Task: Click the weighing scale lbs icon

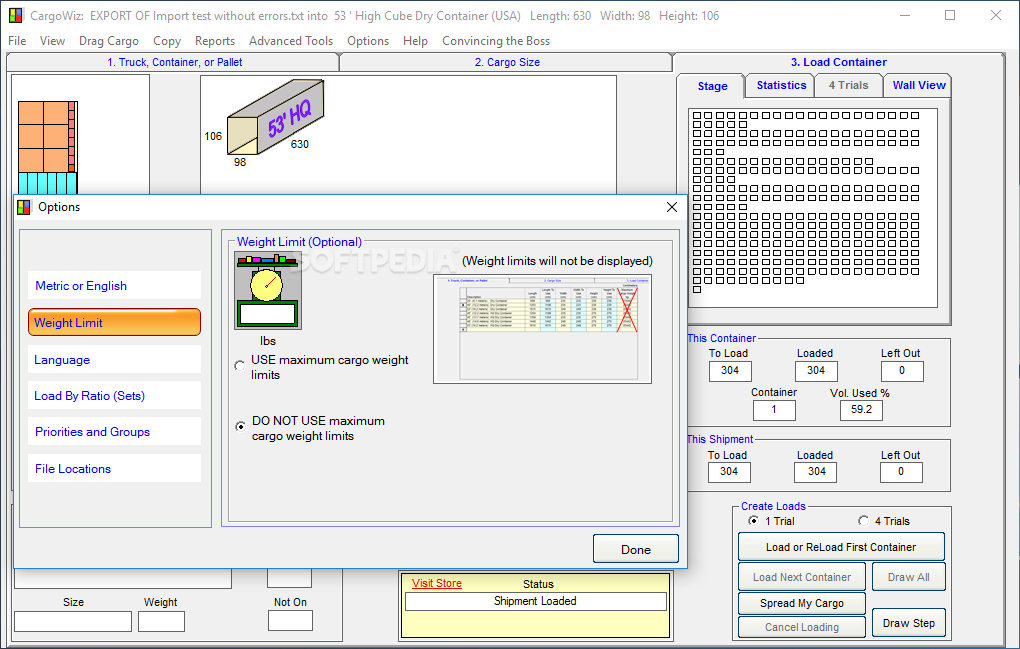Action: 268,291
